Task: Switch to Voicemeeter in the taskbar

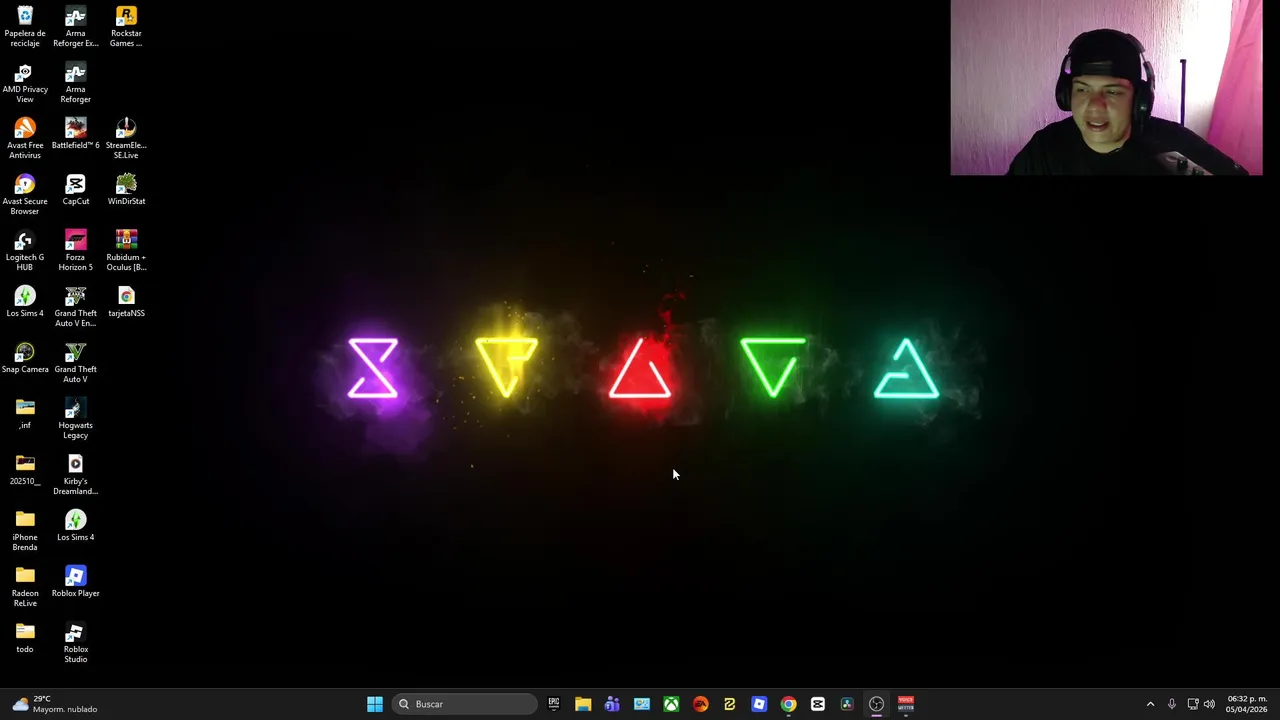Action: click(x=905, y=704)
